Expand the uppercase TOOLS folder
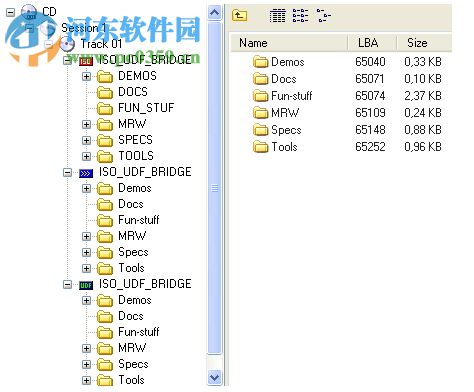The width and height of the screenshot is (474, 392). pyautogui.click(x=86, y=157)
